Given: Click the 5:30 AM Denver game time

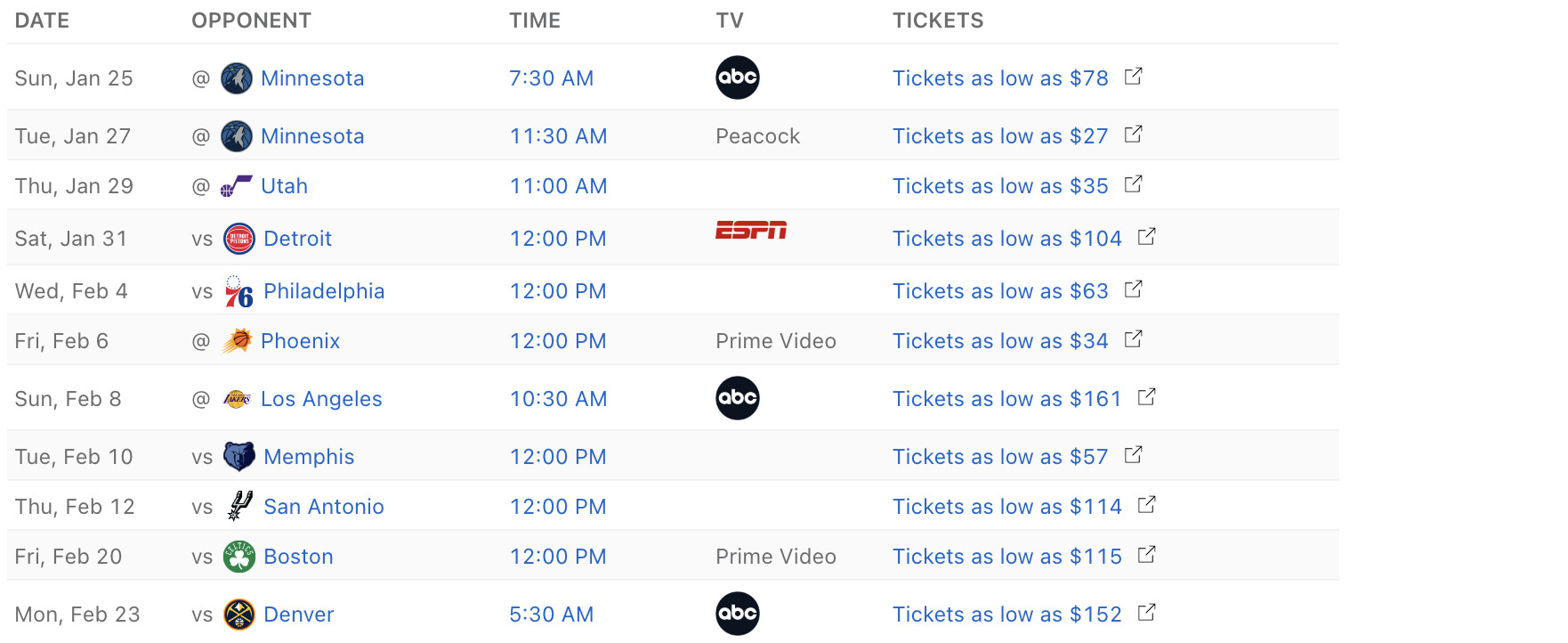Looking at the screenshot, I should 551,615.
